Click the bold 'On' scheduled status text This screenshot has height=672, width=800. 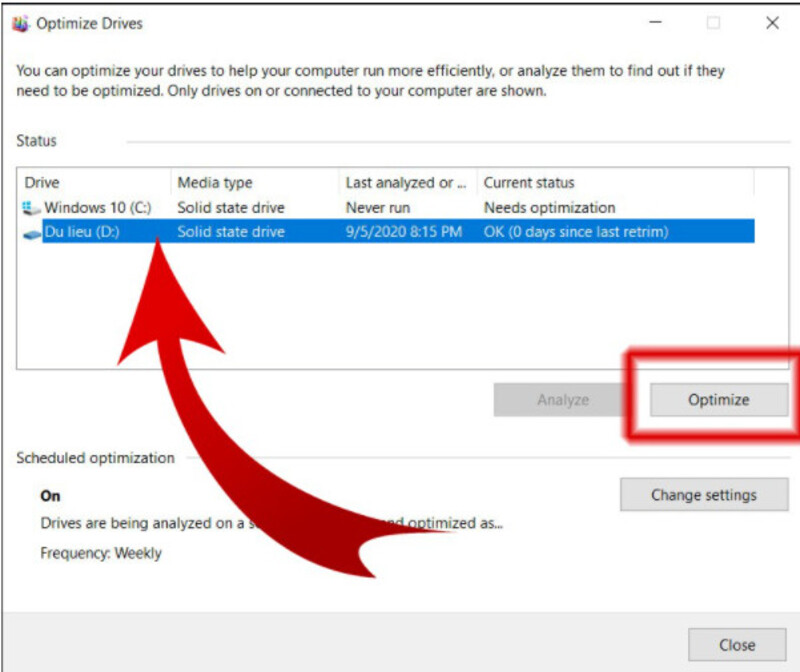[51, 496]
